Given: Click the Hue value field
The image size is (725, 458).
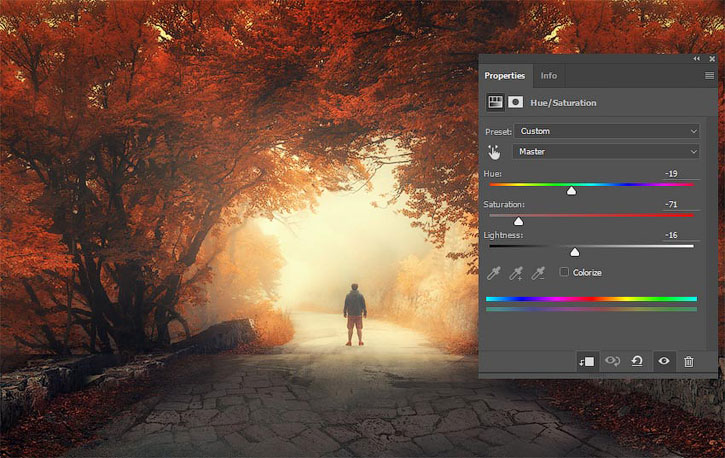Looking at the screenshot, I should [681, 174].
